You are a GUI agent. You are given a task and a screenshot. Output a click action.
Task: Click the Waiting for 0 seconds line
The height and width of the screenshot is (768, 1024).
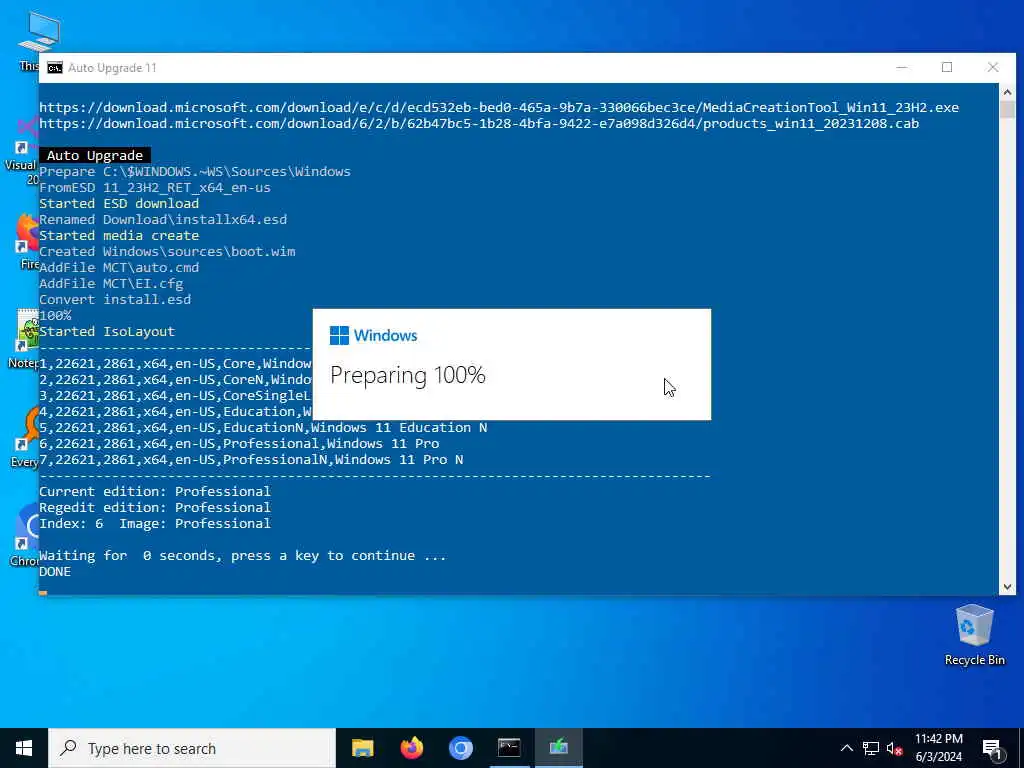243,555
